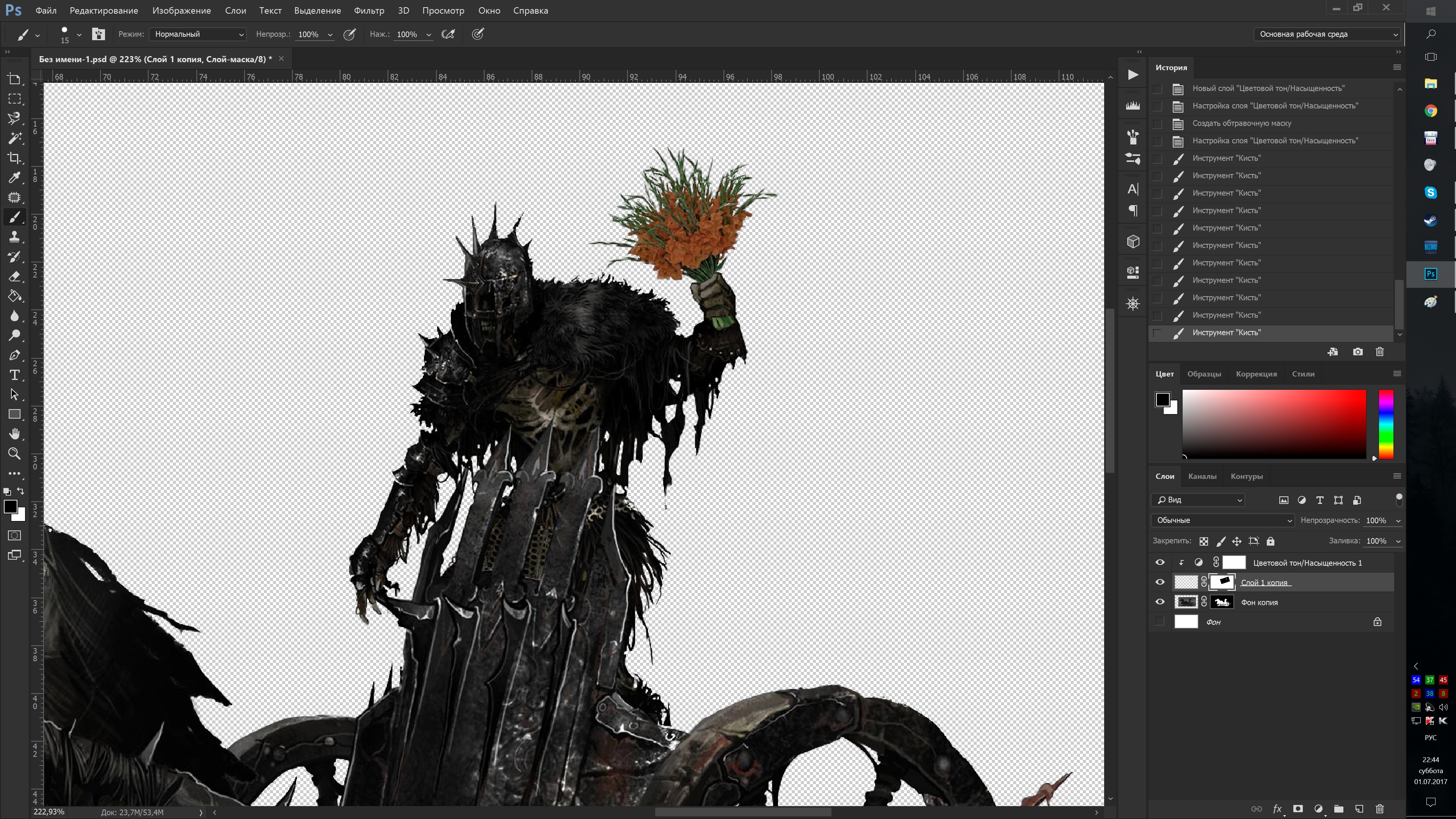Select the Horizontal Type tool
This screenshot has width=1456, height=819.
point(15,375)
